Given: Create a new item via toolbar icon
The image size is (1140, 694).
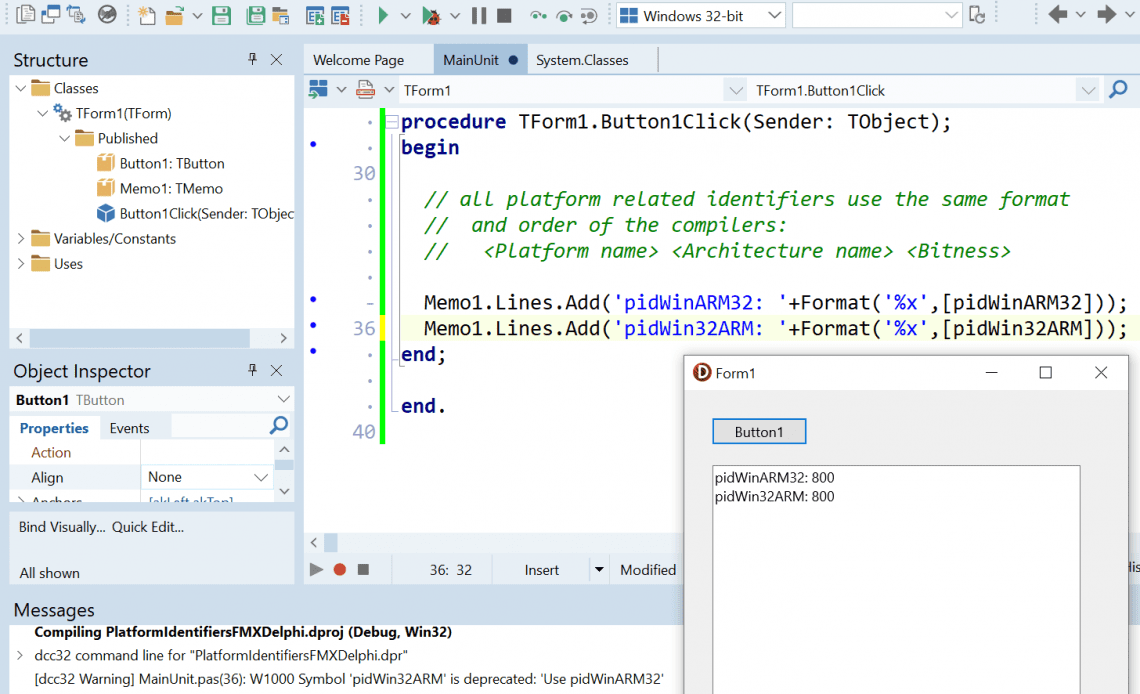Looking at the screenshot, I should click(x=146, y=15).
